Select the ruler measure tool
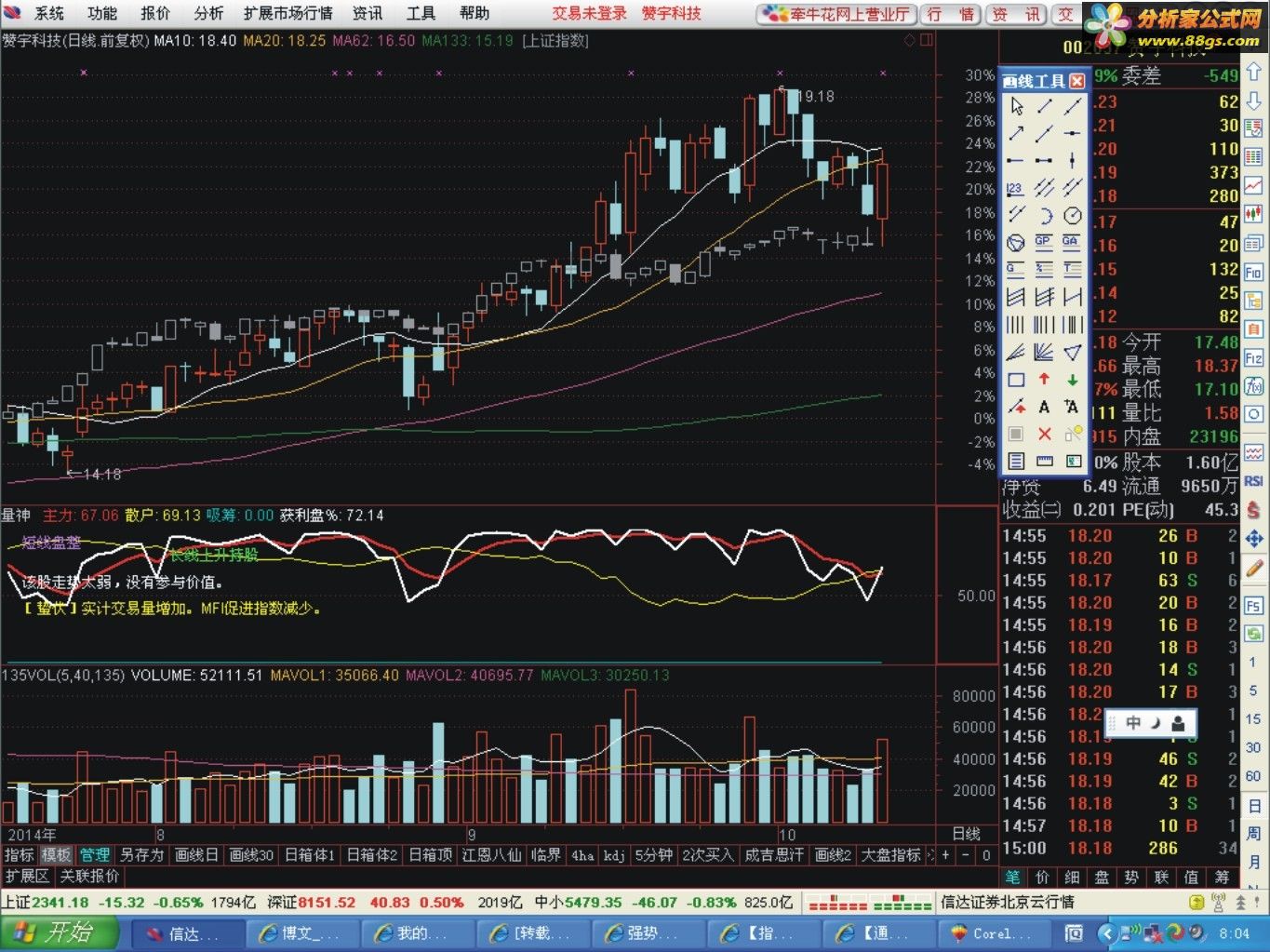Viewport: 1270px width, 952px height. pyautogui.click(x=1045, y=461)
